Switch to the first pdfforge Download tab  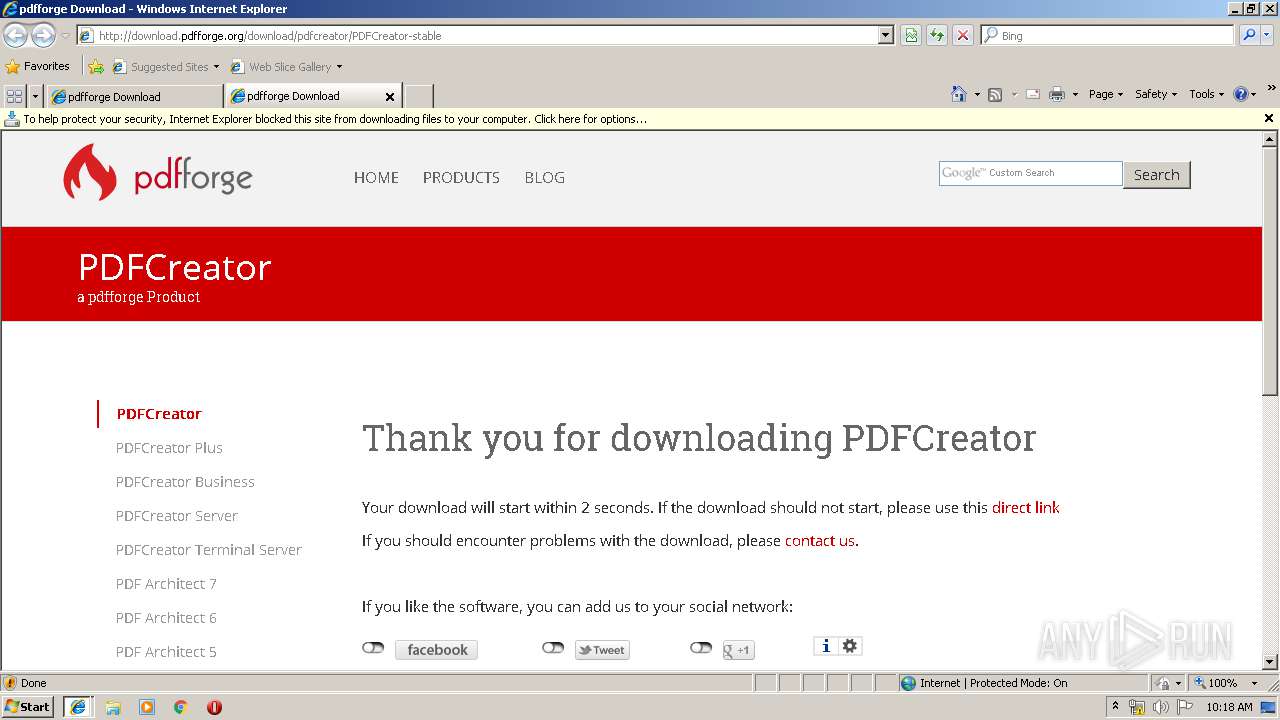[135, 97]
